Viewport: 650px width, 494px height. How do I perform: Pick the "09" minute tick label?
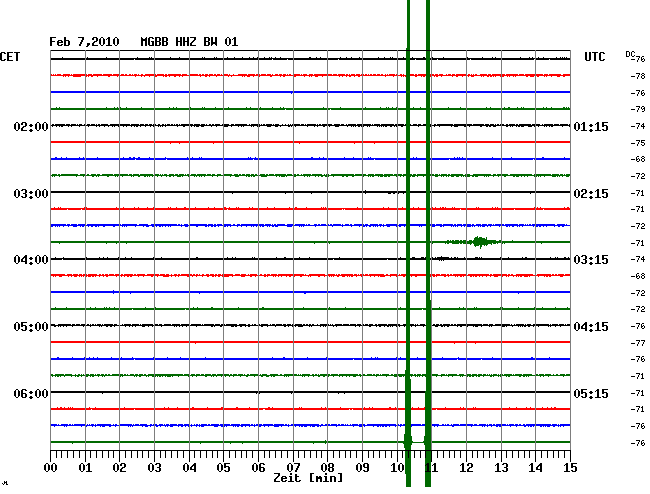pos(362,467)
